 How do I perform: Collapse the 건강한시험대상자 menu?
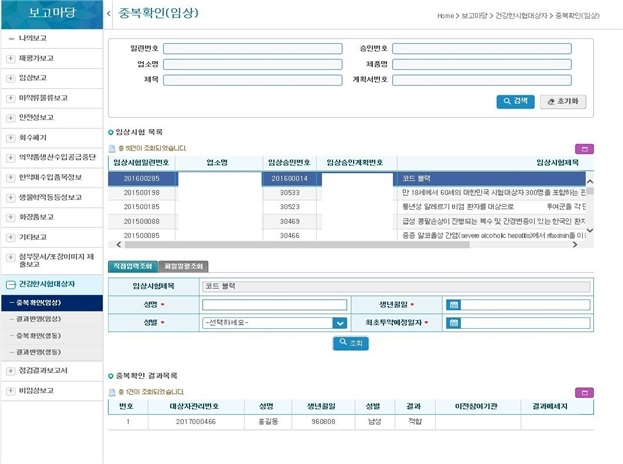pyautogui.click(x=11, y=284)
